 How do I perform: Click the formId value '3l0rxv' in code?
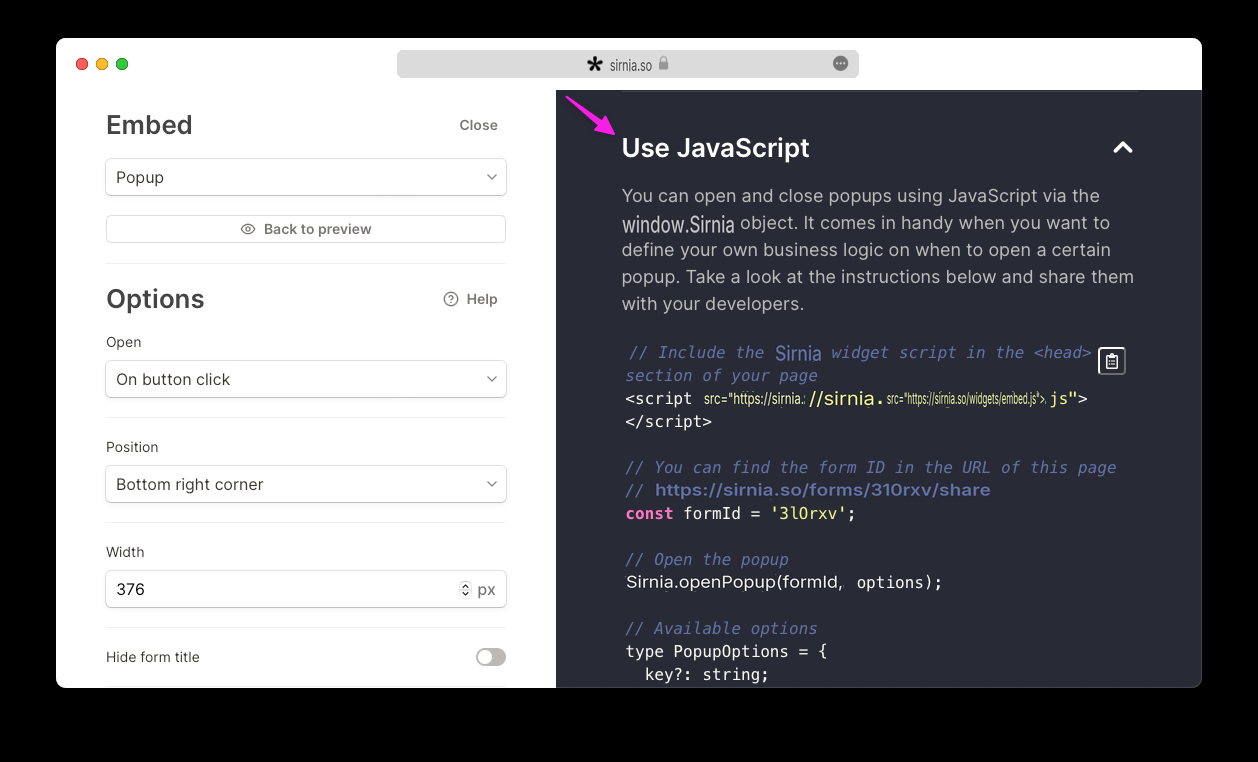pos(809,514)
